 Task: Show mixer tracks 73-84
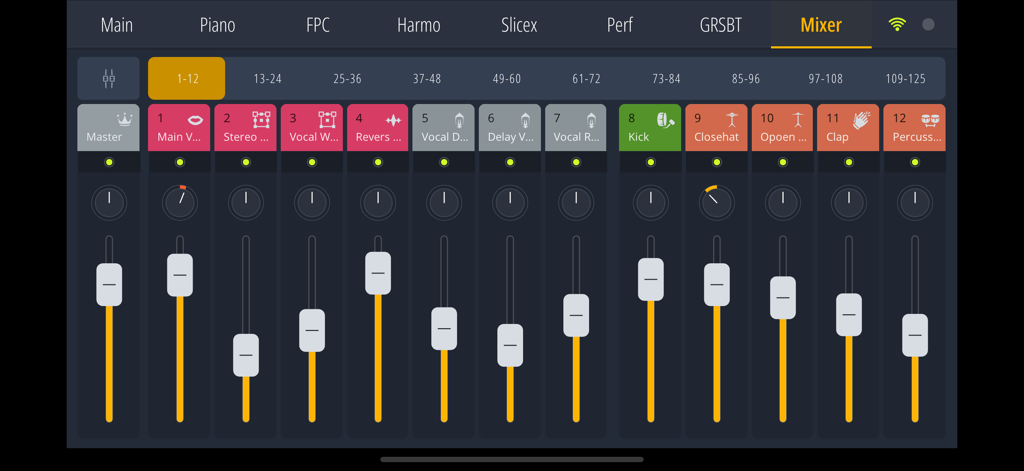click(666, 78)
